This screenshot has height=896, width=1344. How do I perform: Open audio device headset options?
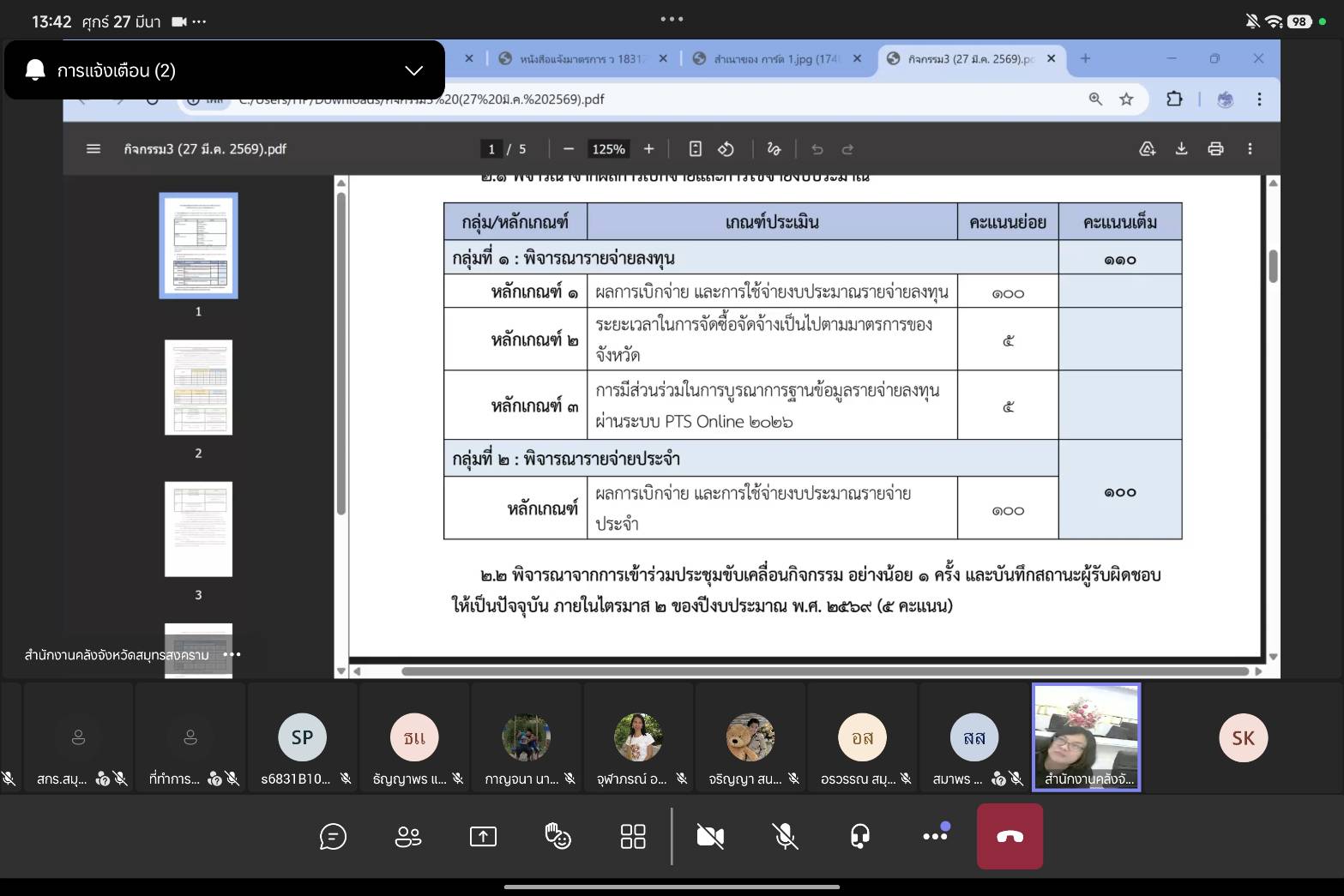pos(859,836)
